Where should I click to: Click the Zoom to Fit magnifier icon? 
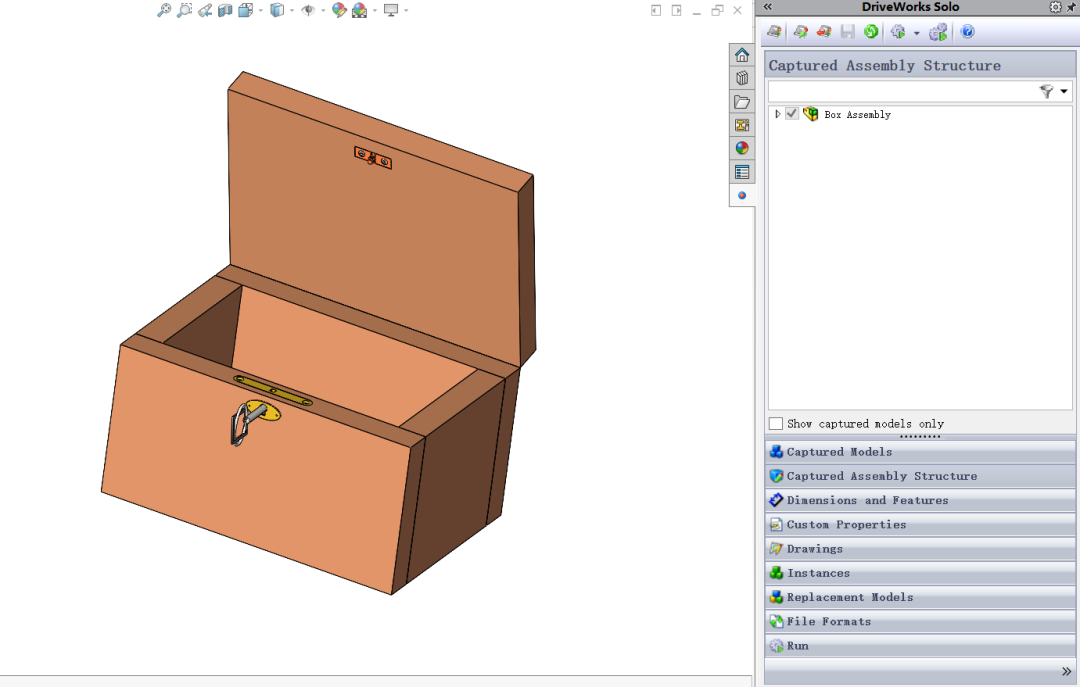point(164,10)
